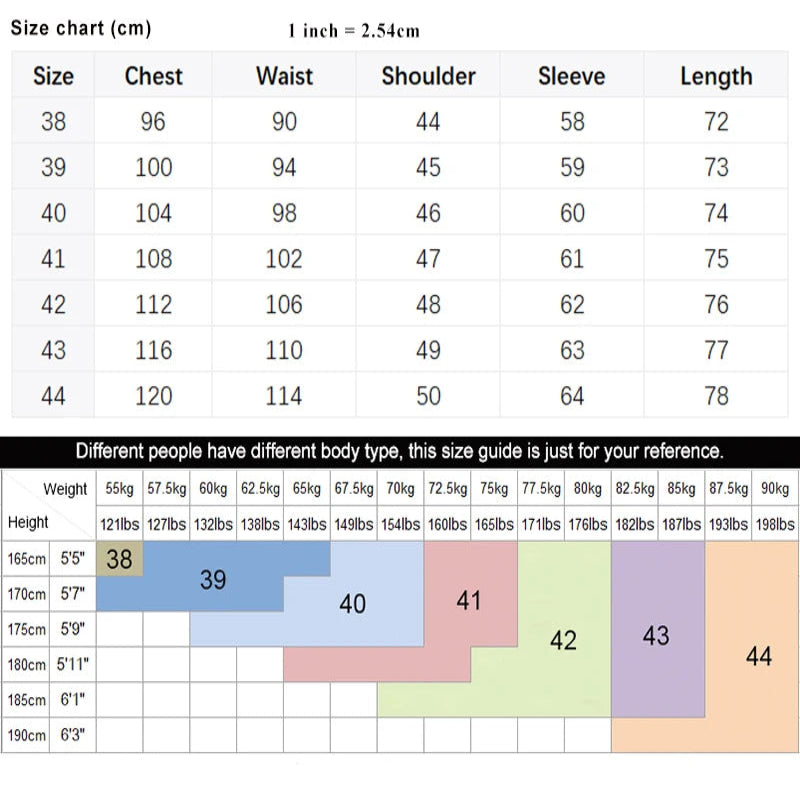The height and width of the screenshot is (800, 800).
Task: Click the 175cm height row label
Action: [28, 630]
